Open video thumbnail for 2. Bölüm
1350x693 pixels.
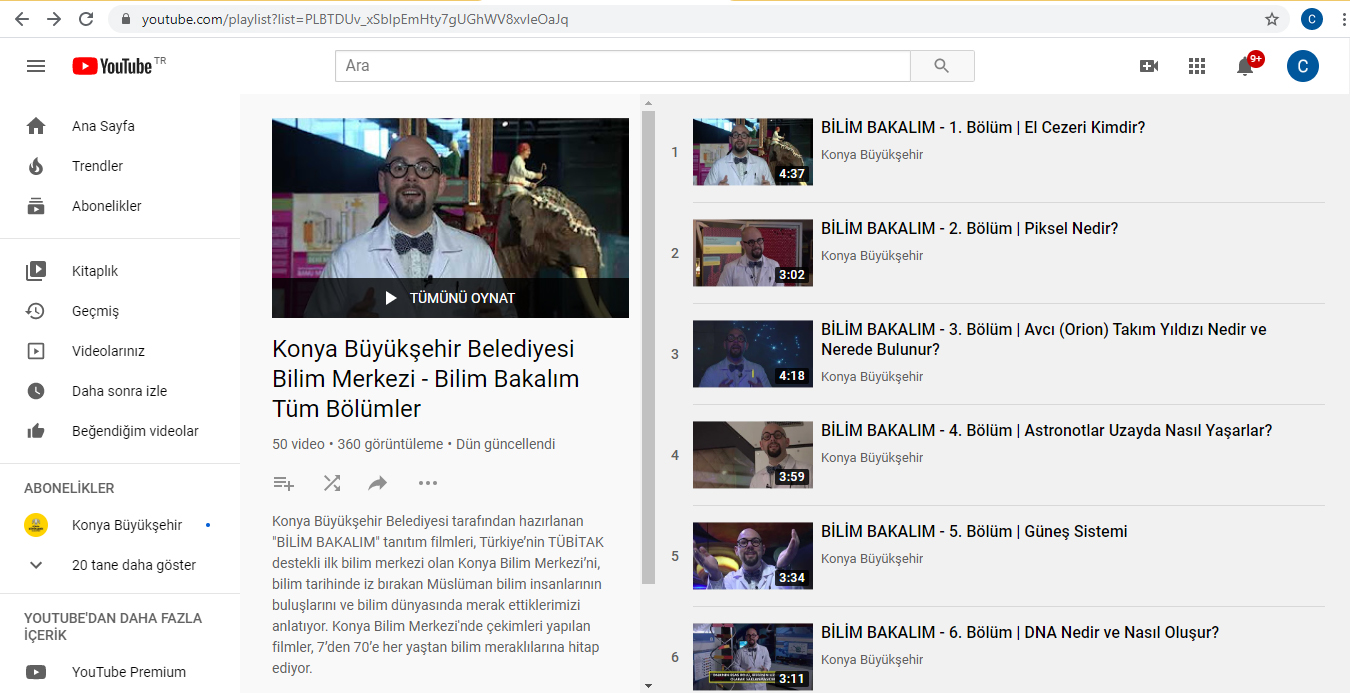click(x=753, y=253)
